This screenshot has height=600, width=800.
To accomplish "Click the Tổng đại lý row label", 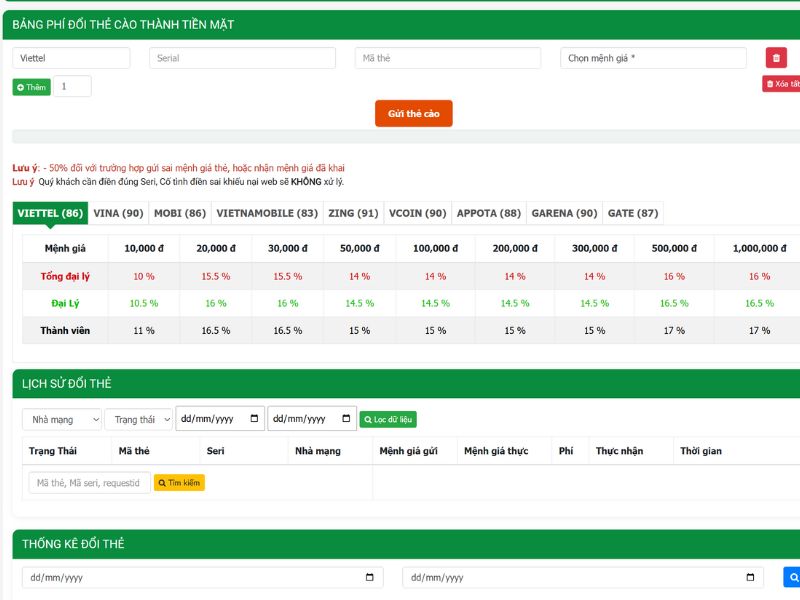I will pos(65,276).
